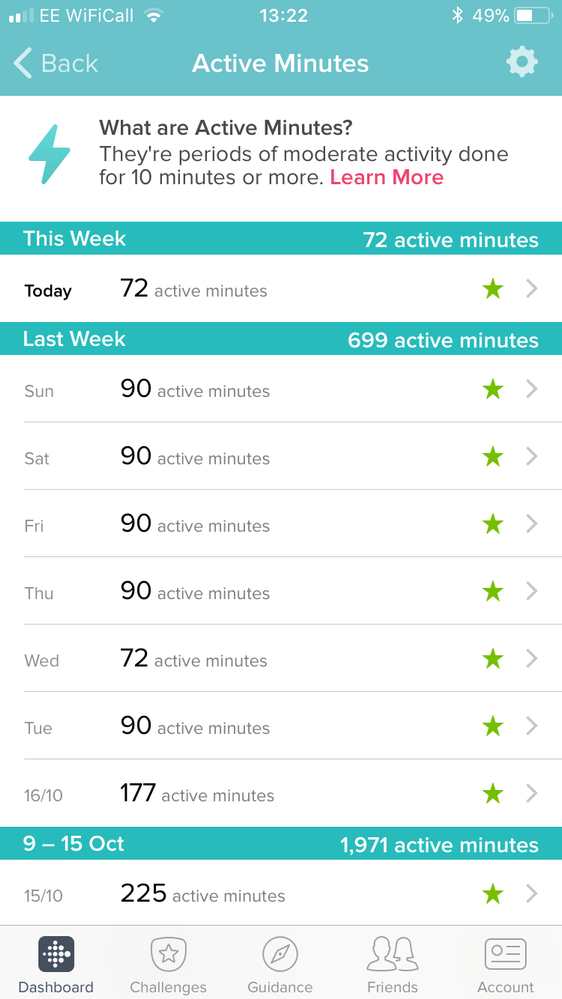Screen dimensions: 562x999
Task: Tap the lightning bolt Active Minutes icon
Action: [x=50, y=154]
